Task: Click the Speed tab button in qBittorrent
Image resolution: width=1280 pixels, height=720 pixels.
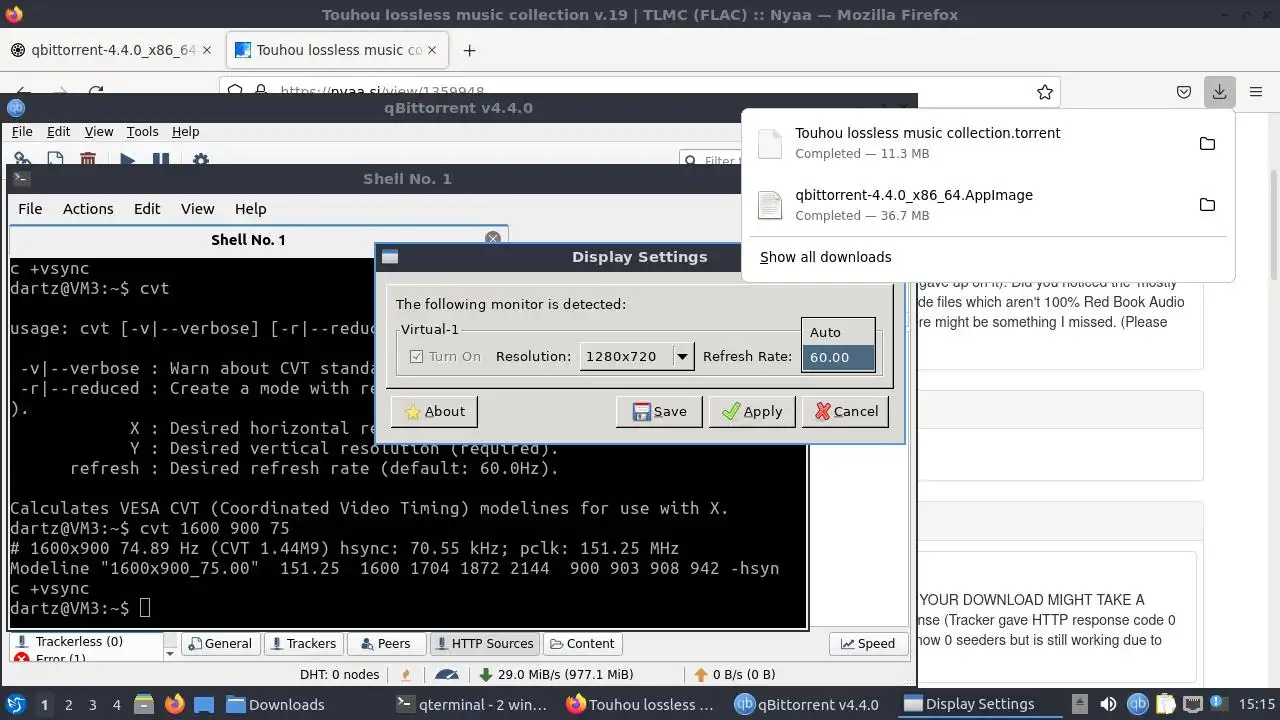Action: point(867,644)
